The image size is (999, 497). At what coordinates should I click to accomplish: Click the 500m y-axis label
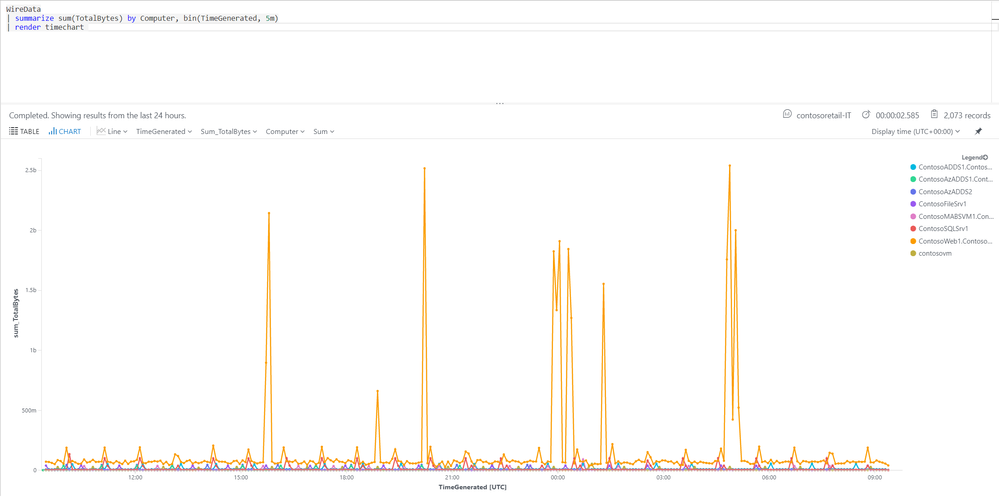27,410
